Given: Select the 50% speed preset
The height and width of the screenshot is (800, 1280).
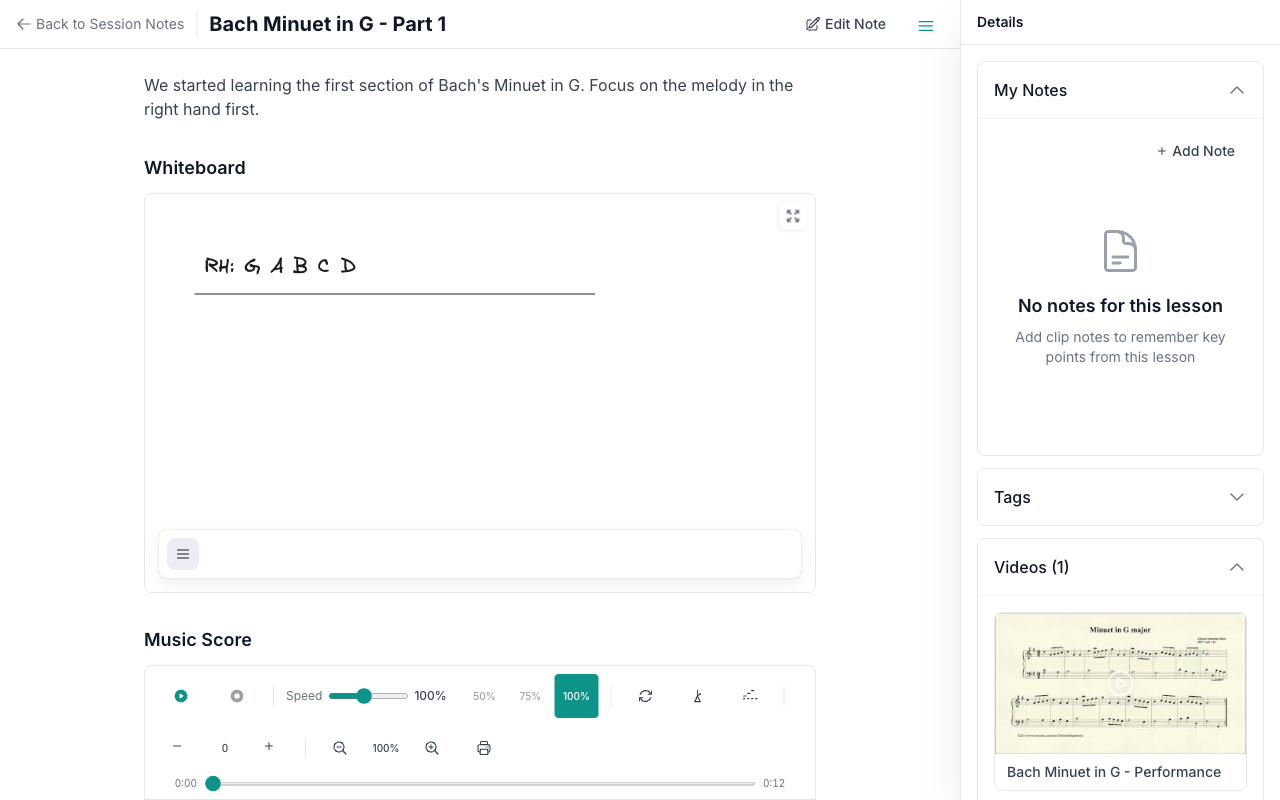Looking at the screenshot, I should 484,696.
